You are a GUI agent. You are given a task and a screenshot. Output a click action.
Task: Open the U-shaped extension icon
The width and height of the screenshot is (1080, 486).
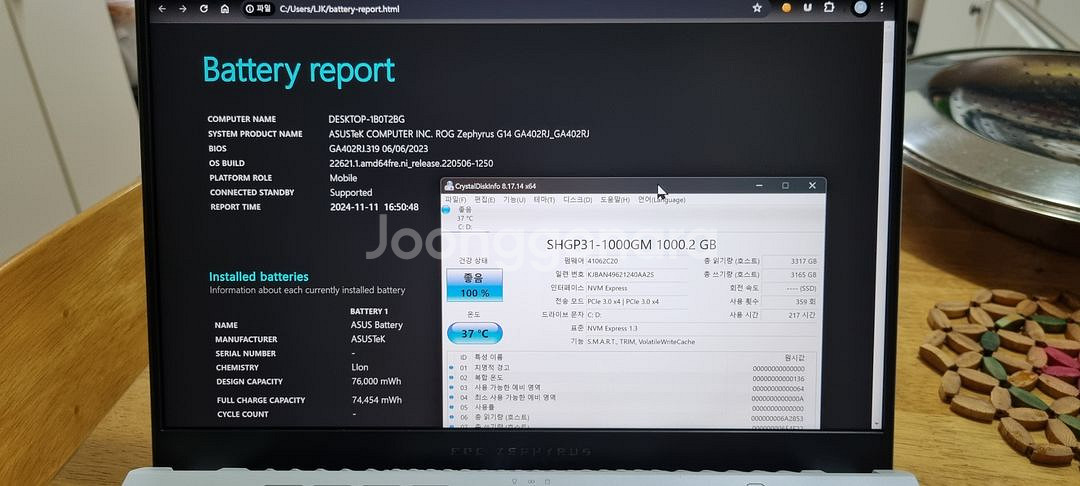coord(808,8)
